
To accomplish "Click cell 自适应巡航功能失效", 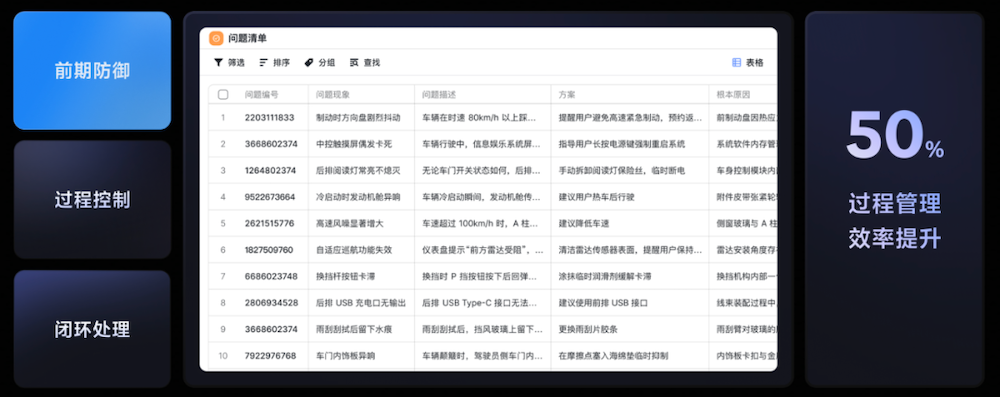I will coord(354,250).
